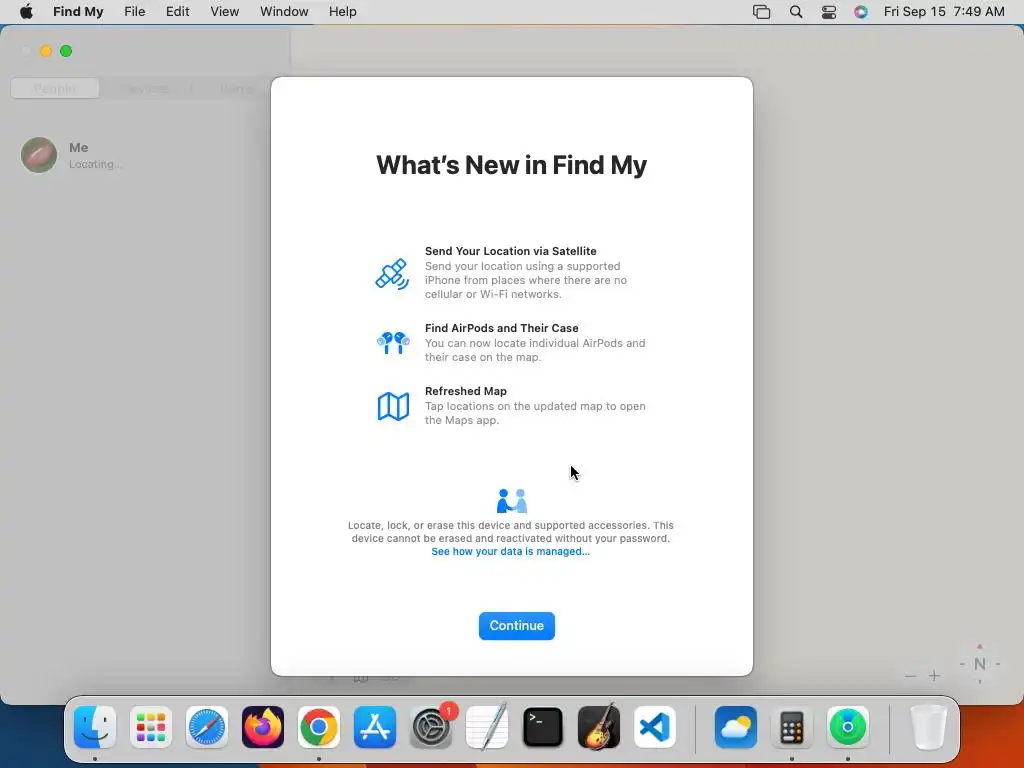Viewport: 1024px width, 768px height.
Task: Open the Weather app from the Dock
Action: [736, 727]
